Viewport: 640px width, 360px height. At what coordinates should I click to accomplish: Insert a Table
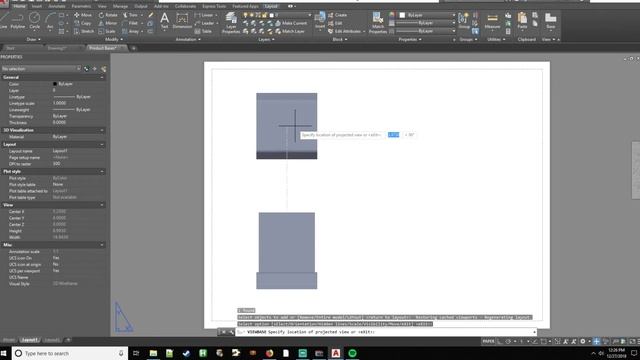pyautogui.click(x=203, y=31)
